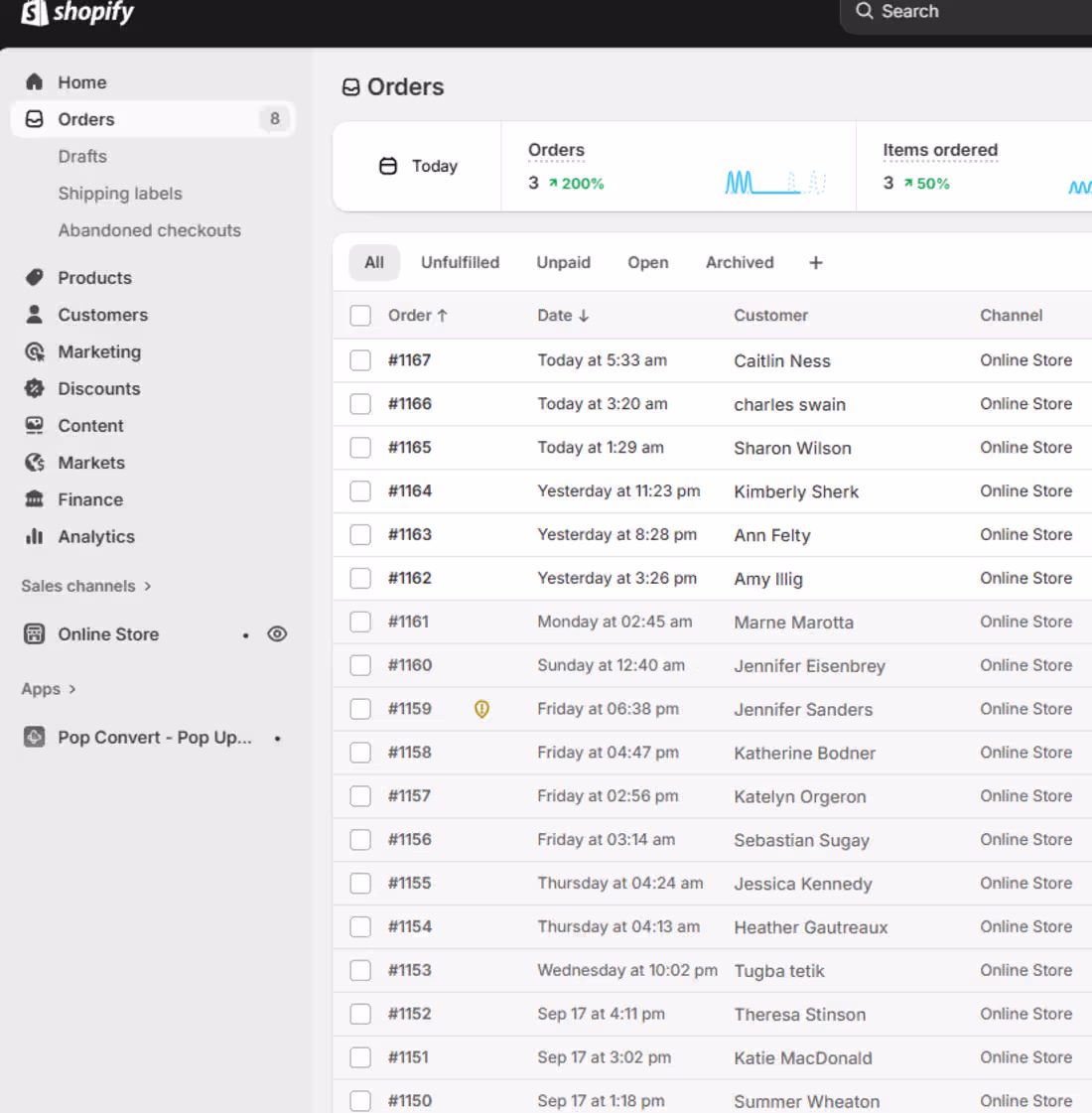
Task: Switch to the All tab
Action: tap(374, 263)
